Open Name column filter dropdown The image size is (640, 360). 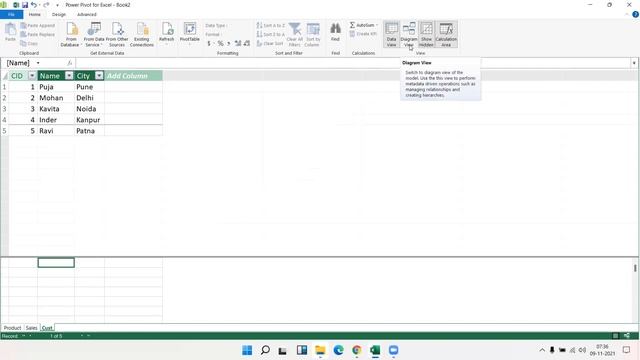(x=69, y=76)
